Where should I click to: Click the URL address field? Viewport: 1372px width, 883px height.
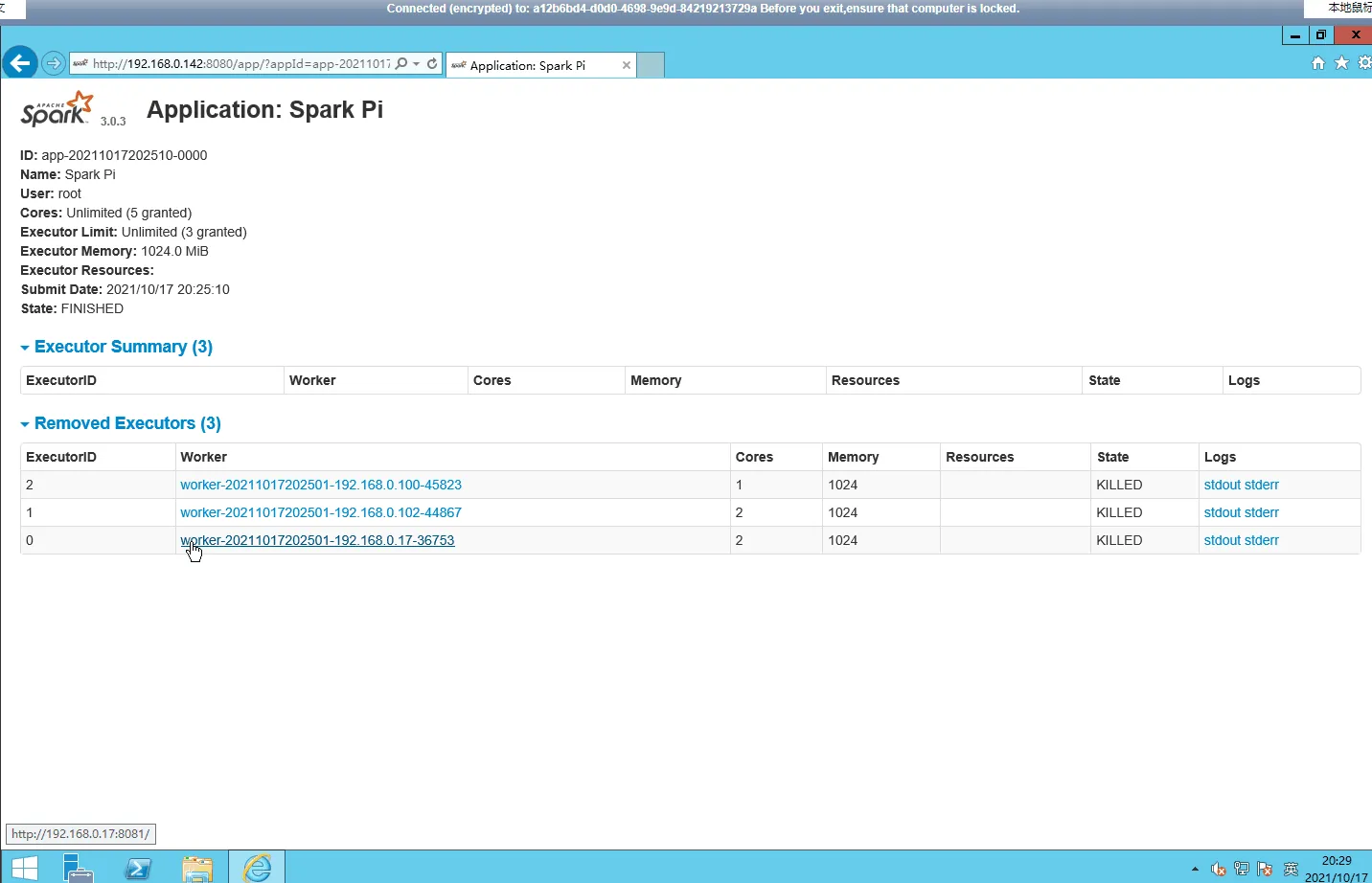240,64
